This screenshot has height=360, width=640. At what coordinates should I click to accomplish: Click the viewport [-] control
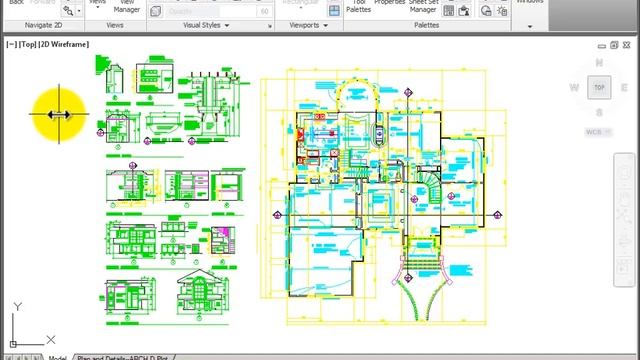pyautogui.click(x=11, y=44)
